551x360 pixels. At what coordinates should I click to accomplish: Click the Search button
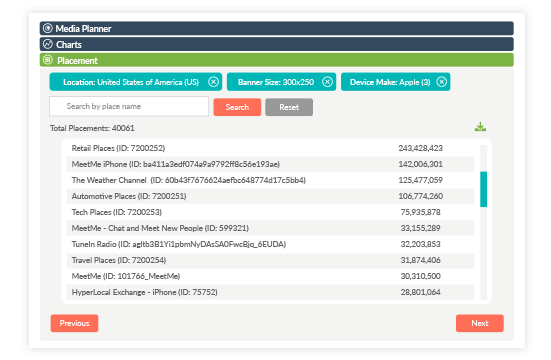237,107
